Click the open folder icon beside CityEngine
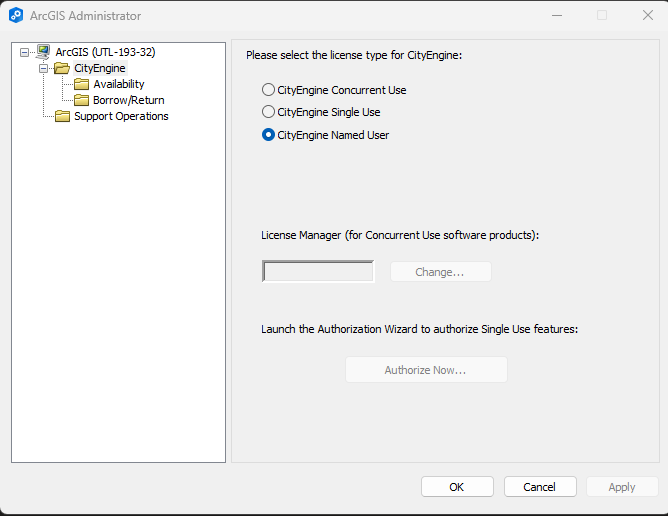Image resolution: width=668 pixels, height=516 pixels. coord(62,68)
